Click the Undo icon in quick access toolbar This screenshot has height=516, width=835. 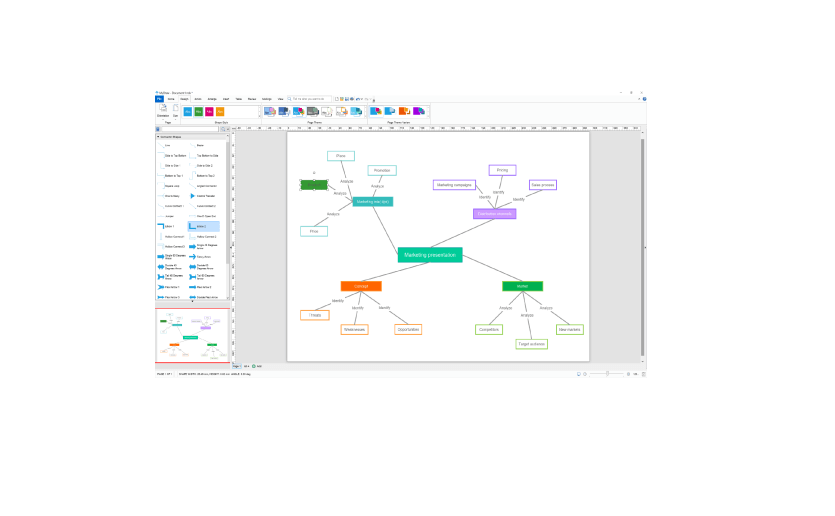pyautogui.click(x=358, y=99)
